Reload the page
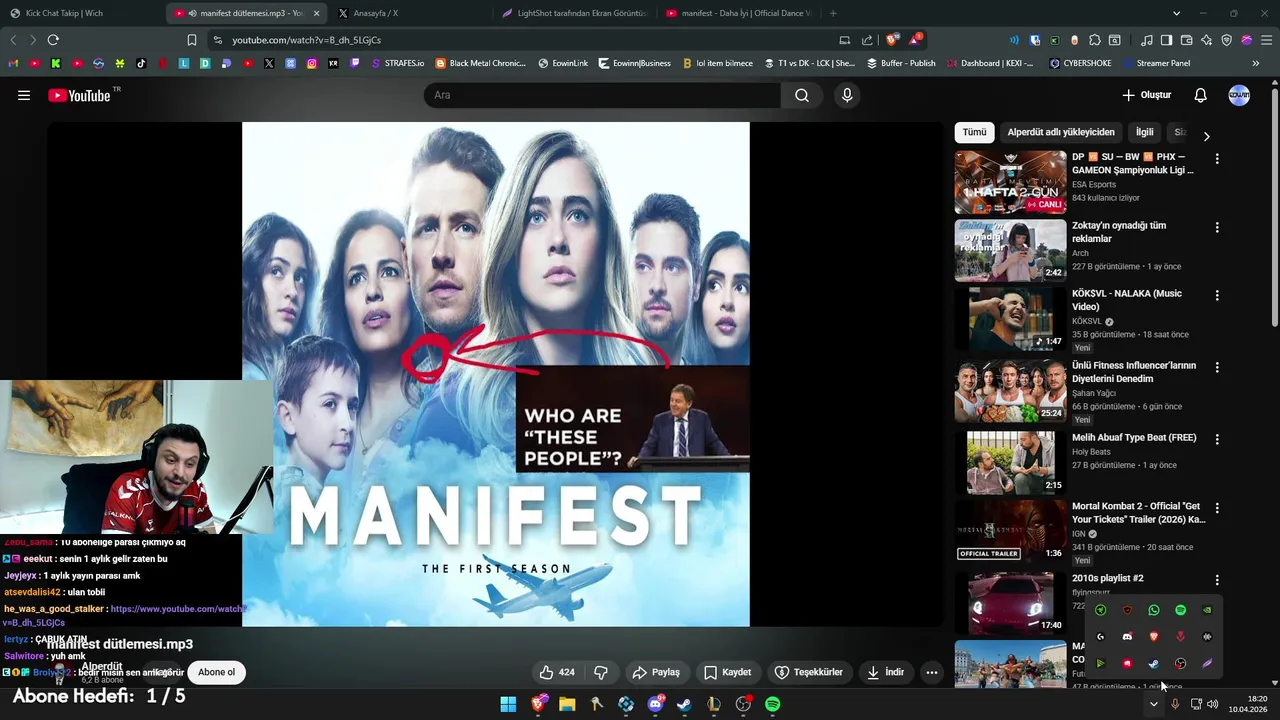The image size is (1280, 720). [x=53, y=40]
